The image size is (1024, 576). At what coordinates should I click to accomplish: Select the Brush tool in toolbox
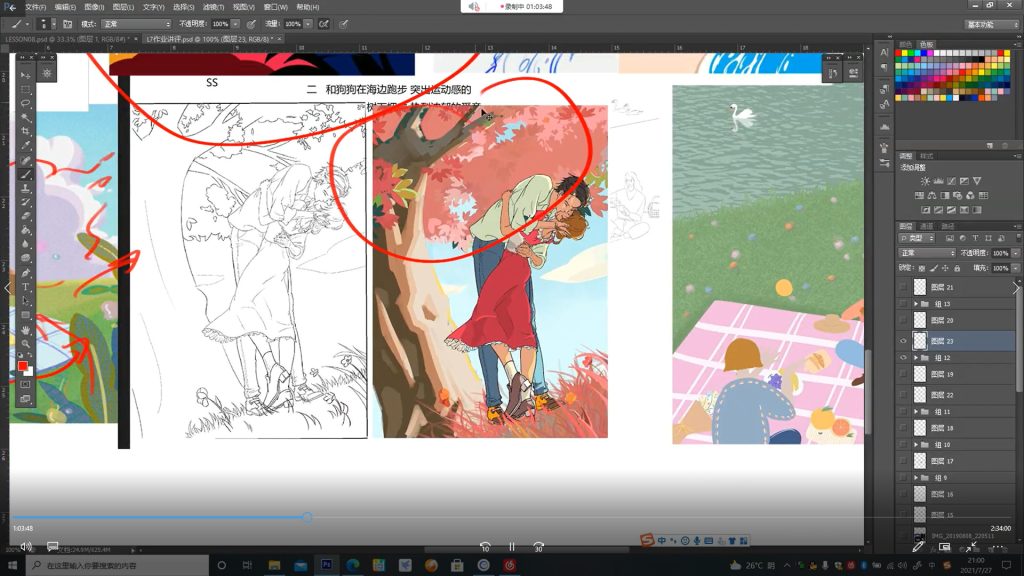tap(26, 174)
